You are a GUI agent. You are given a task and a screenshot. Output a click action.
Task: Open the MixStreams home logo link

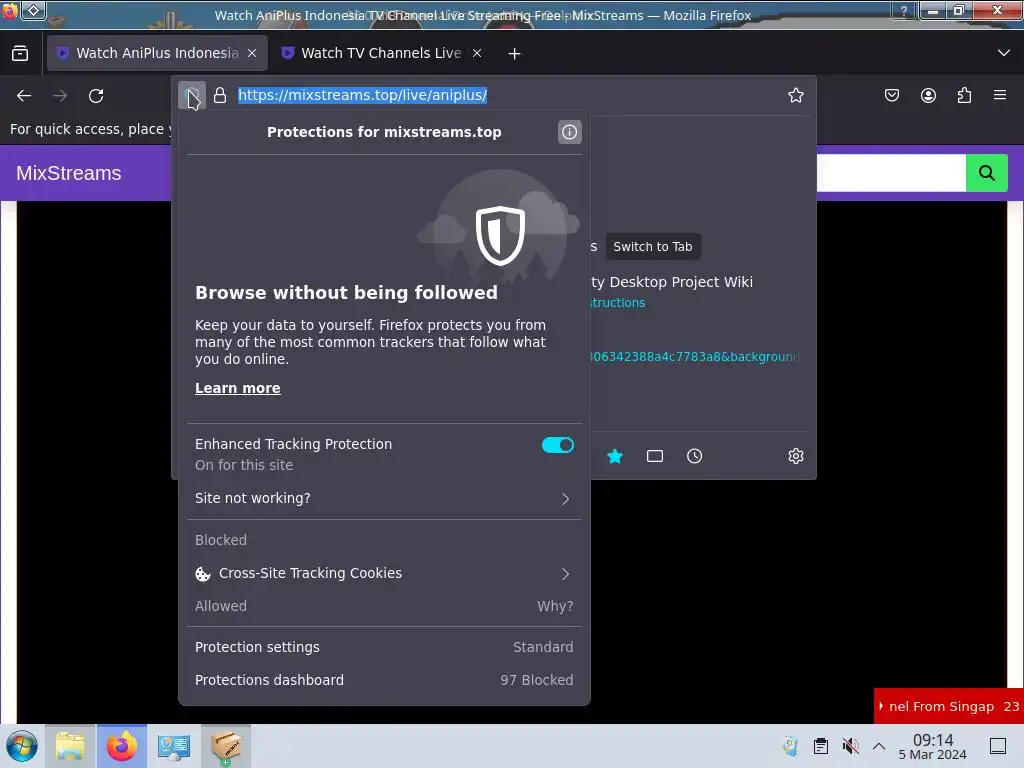pos(69,173)
